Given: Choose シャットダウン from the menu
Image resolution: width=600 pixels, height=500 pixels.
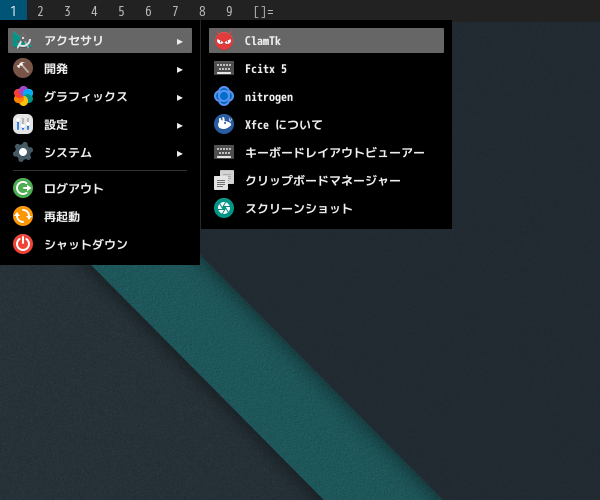Looking at the screenshot, I should pos(100,244).
